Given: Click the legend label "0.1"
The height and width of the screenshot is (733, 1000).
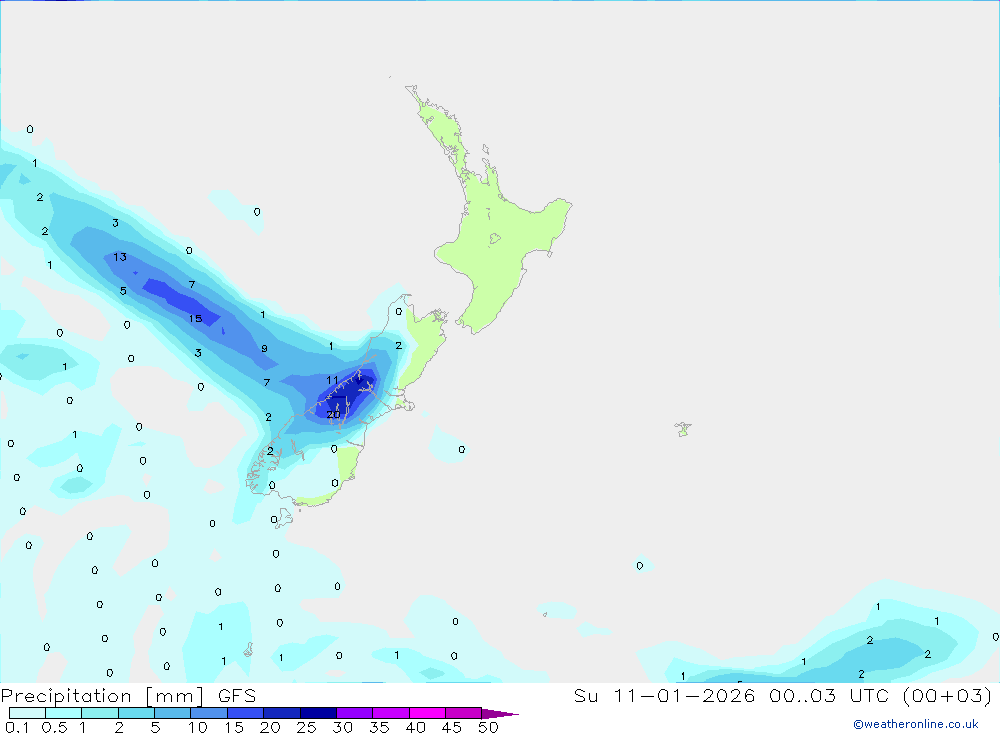Looking at the screenshot, I should [17, 727].
